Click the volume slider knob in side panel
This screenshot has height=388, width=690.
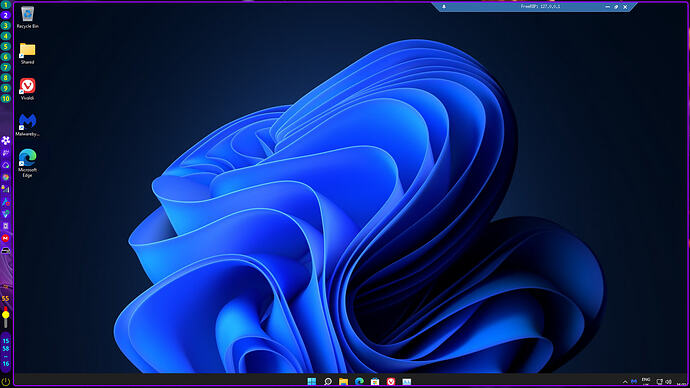(6, 315)
